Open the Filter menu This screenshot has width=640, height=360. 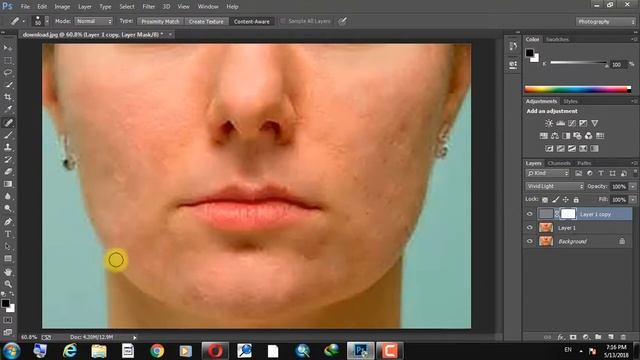(x=149, y=7)
